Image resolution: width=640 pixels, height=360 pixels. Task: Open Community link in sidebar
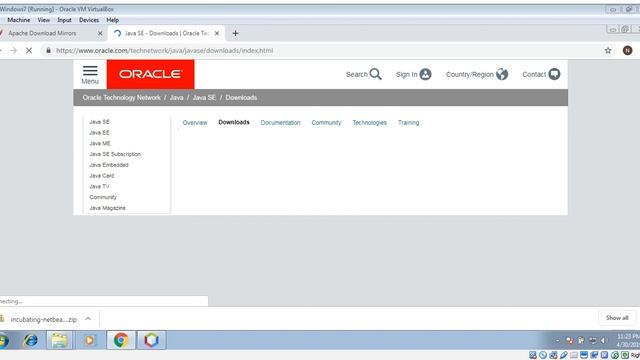(x=103, y=197)
